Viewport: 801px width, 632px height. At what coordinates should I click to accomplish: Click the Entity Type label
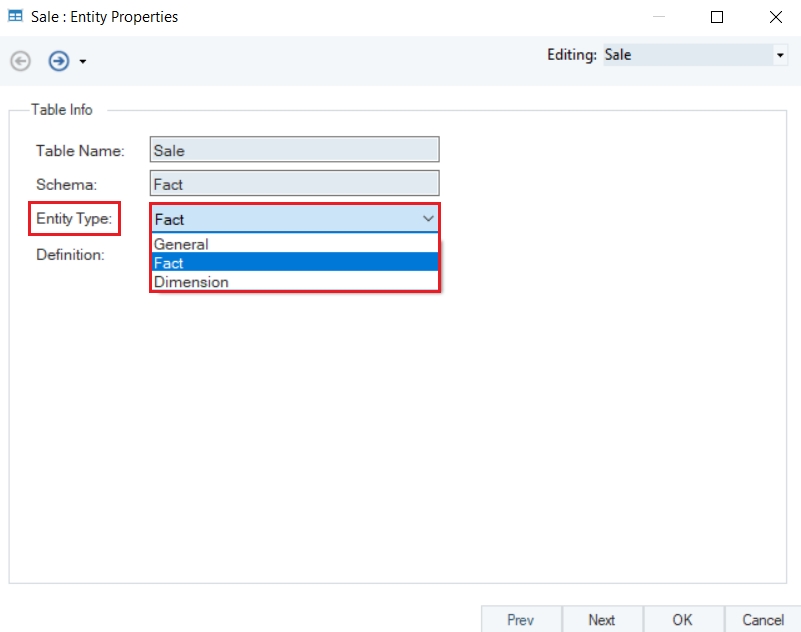coord(74,219)
